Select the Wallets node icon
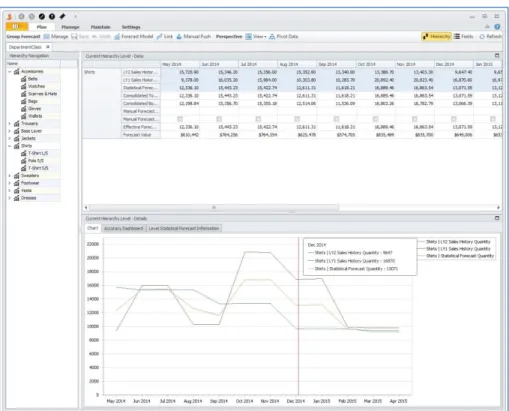 (x=24, y=116)
